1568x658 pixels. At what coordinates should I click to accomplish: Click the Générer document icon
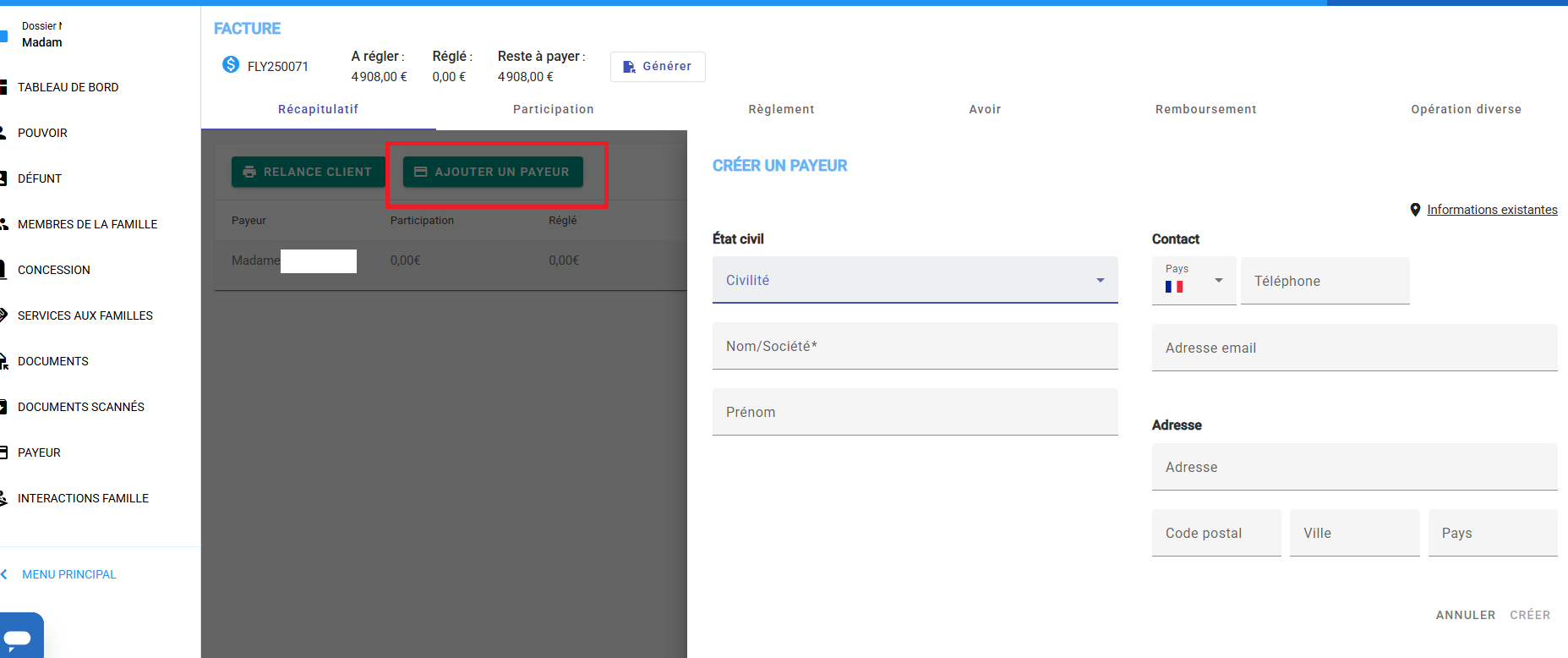click(629, 67)
